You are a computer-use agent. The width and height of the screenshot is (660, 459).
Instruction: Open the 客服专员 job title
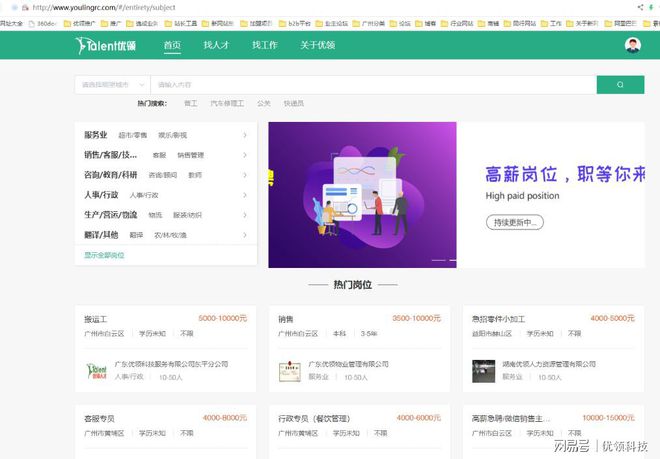[x=99, y=419]
